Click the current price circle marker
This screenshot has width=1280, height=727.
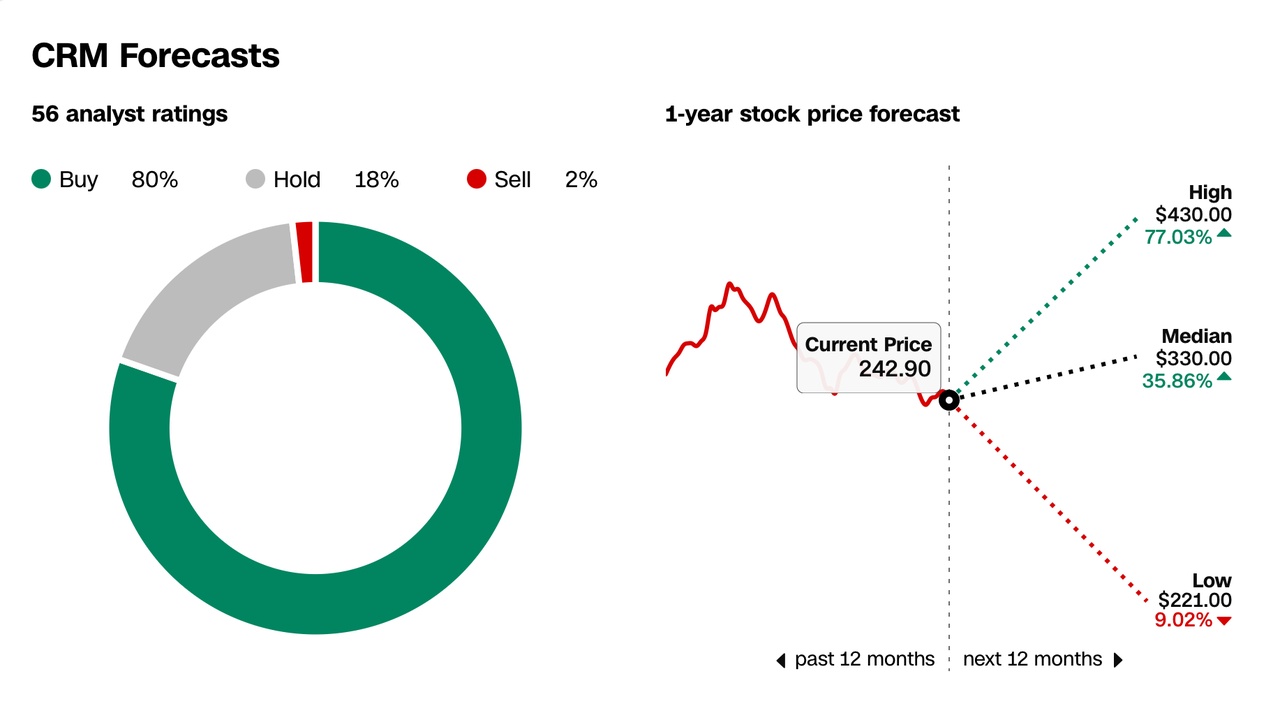coord(948,401)
